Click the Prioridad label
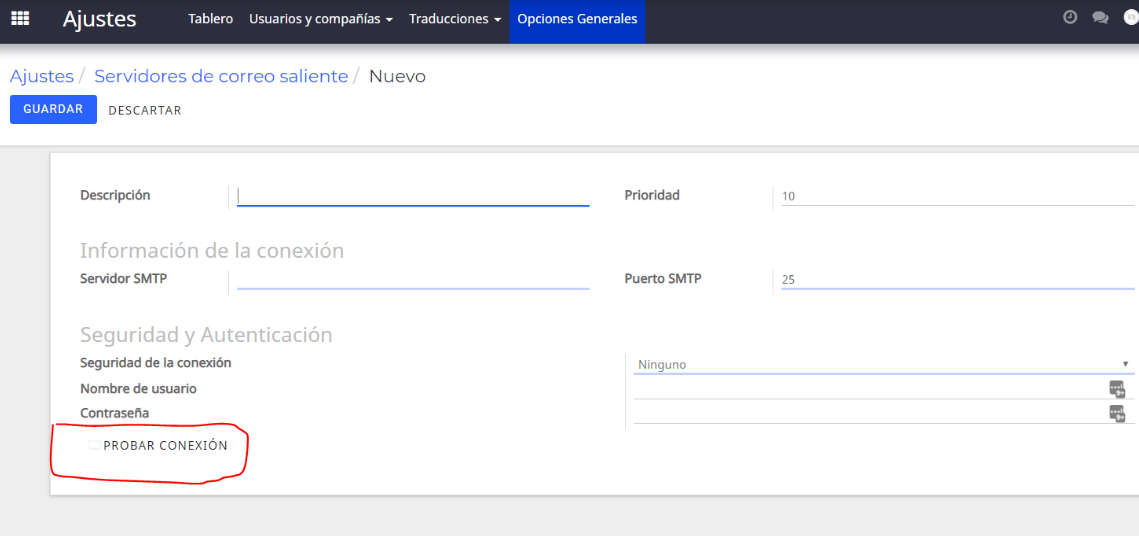Image resolution: width=1139 pixels, height=536 pixels. click(x=652, y=195)
